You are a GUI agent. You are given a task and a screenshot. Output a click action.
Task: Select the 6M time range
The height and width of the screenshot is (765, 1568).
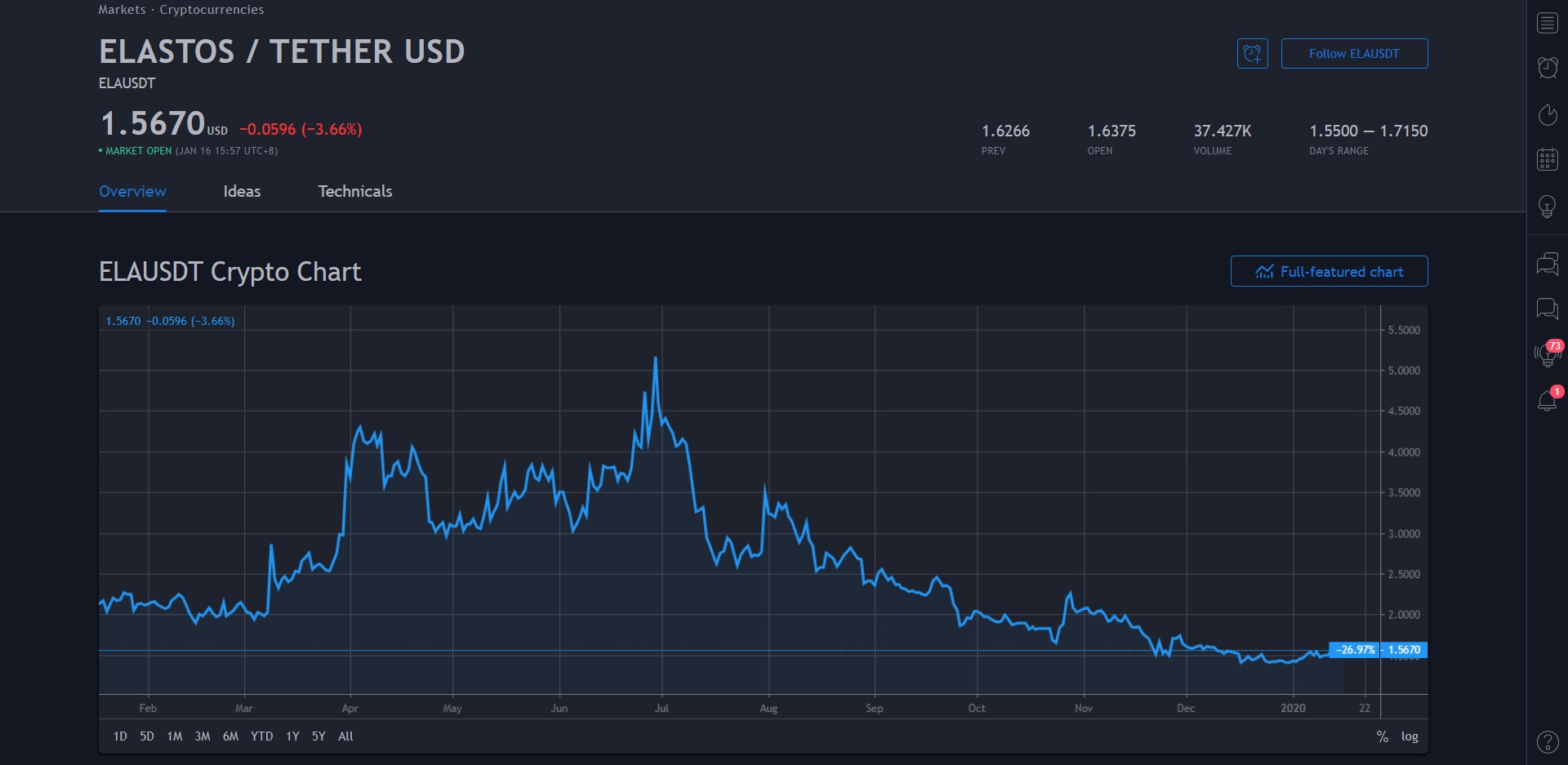[231, 736]
